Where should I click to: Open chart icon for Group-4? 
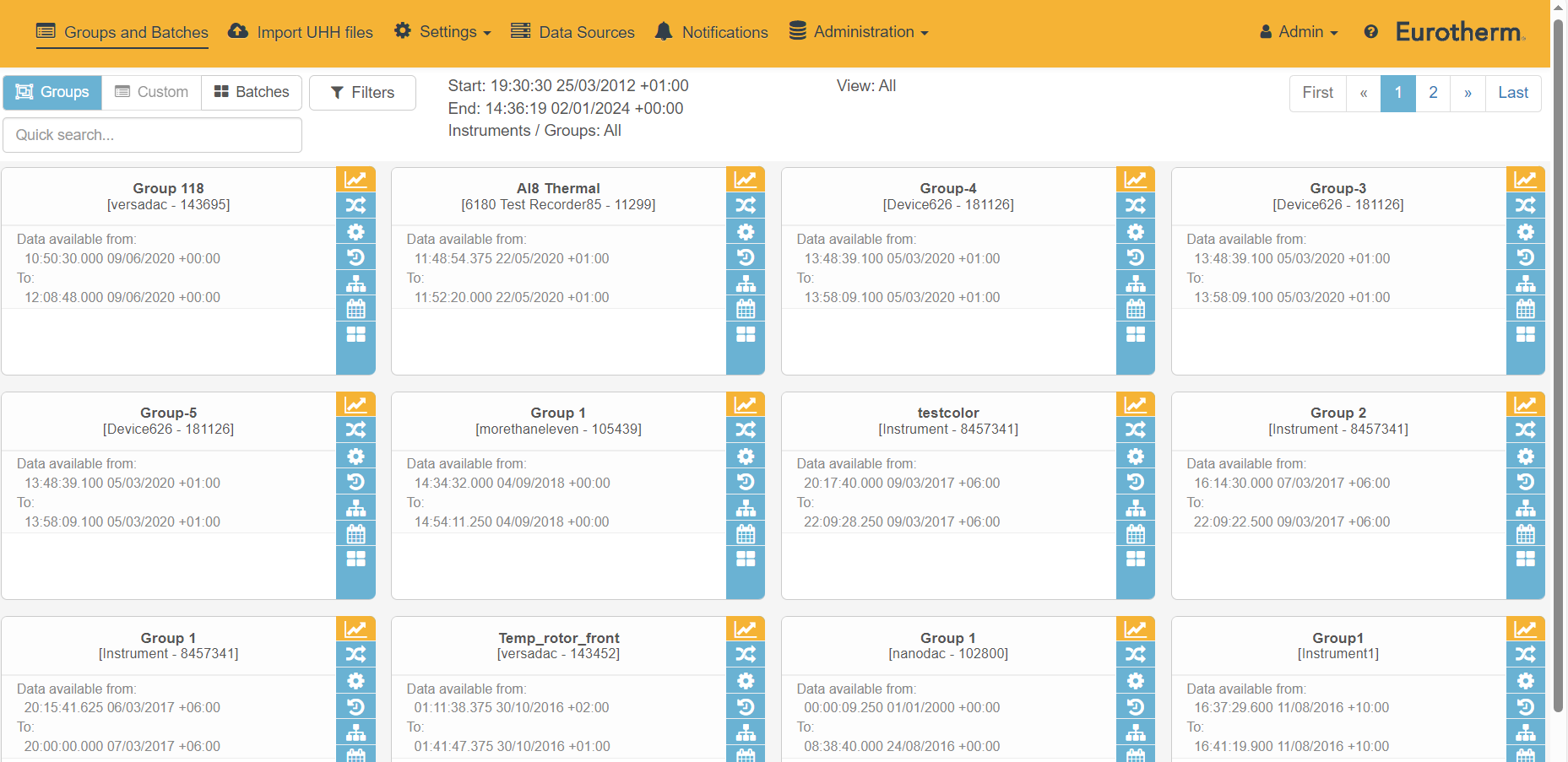click(x=1136, y=179)
